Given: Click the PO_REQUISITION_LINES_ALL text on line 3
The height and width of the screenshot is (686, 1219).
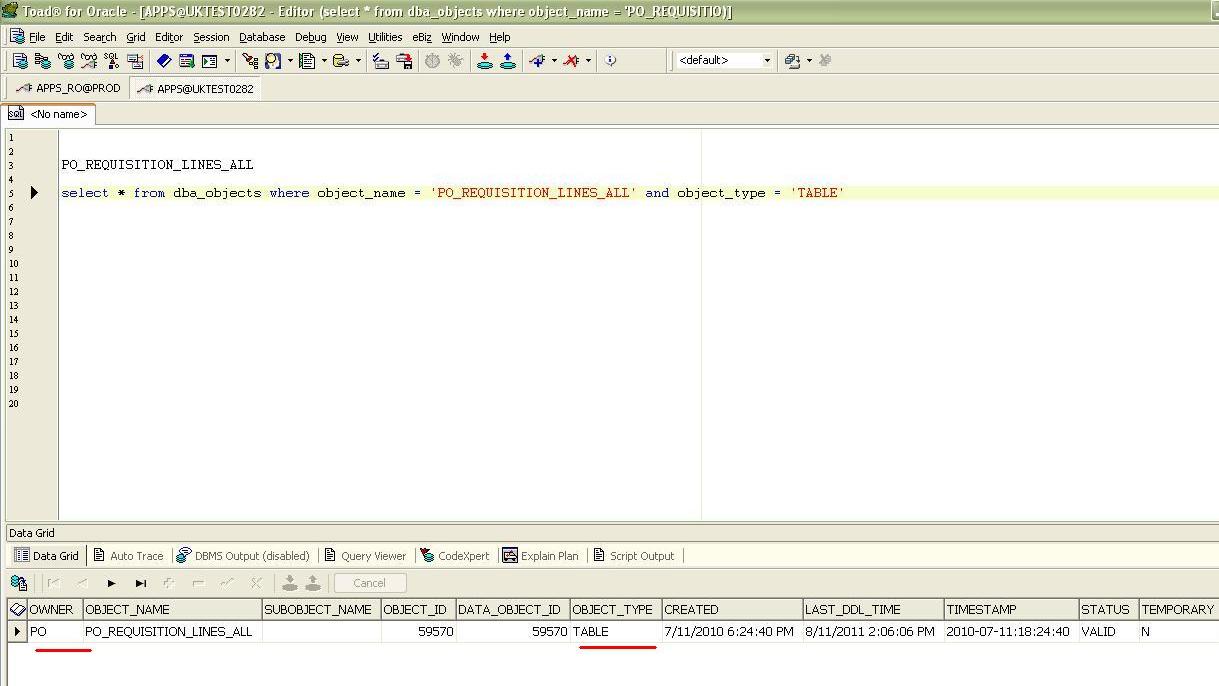Looking at the screenshot, I should (157, 165).
